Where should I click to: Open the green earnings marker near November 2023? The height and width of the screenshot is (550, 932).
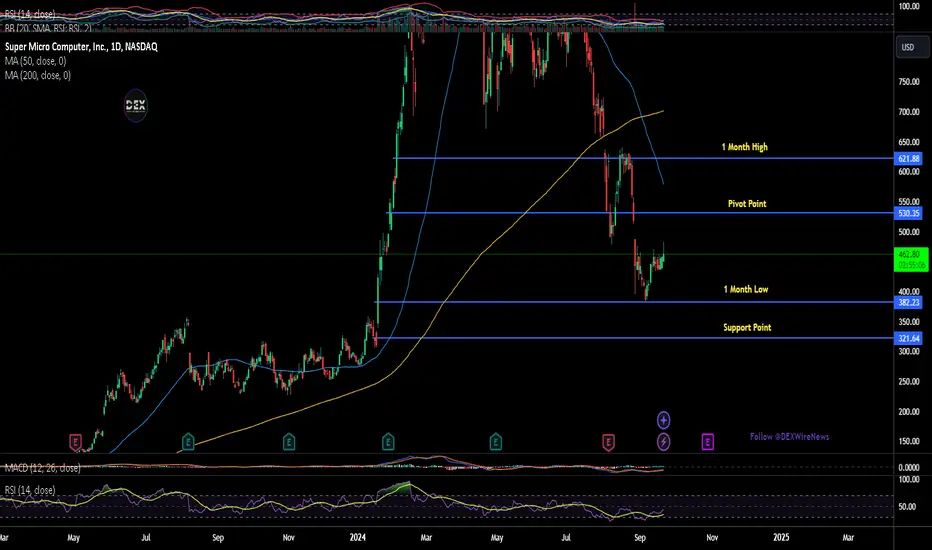click(x=289, y=442)
